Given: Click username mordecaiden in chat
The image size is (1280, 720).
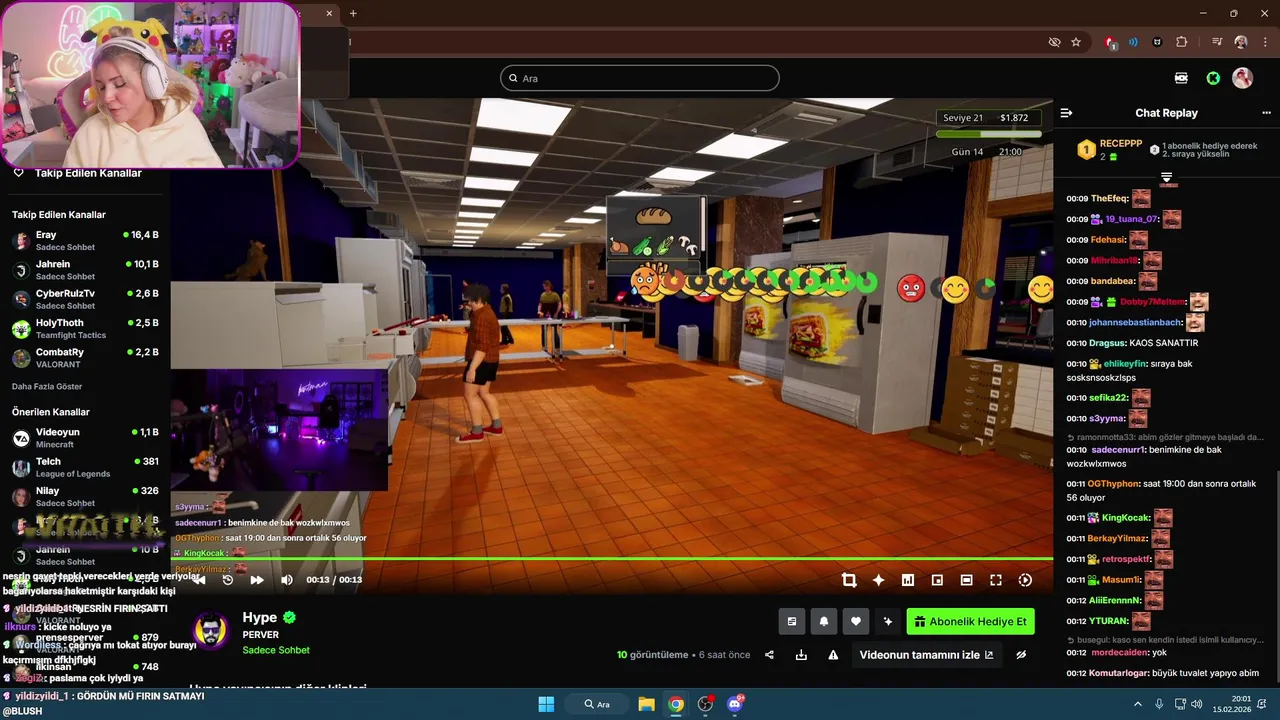Looking at the screenshot, I should tap(1117, 652).
